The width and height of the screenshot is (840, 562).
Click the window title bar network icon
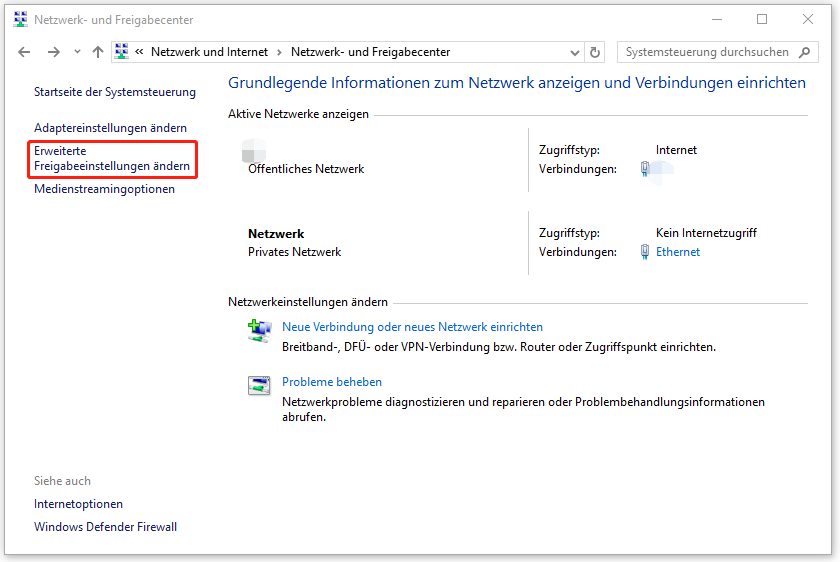pyautogui.click(x=20, y=19)
